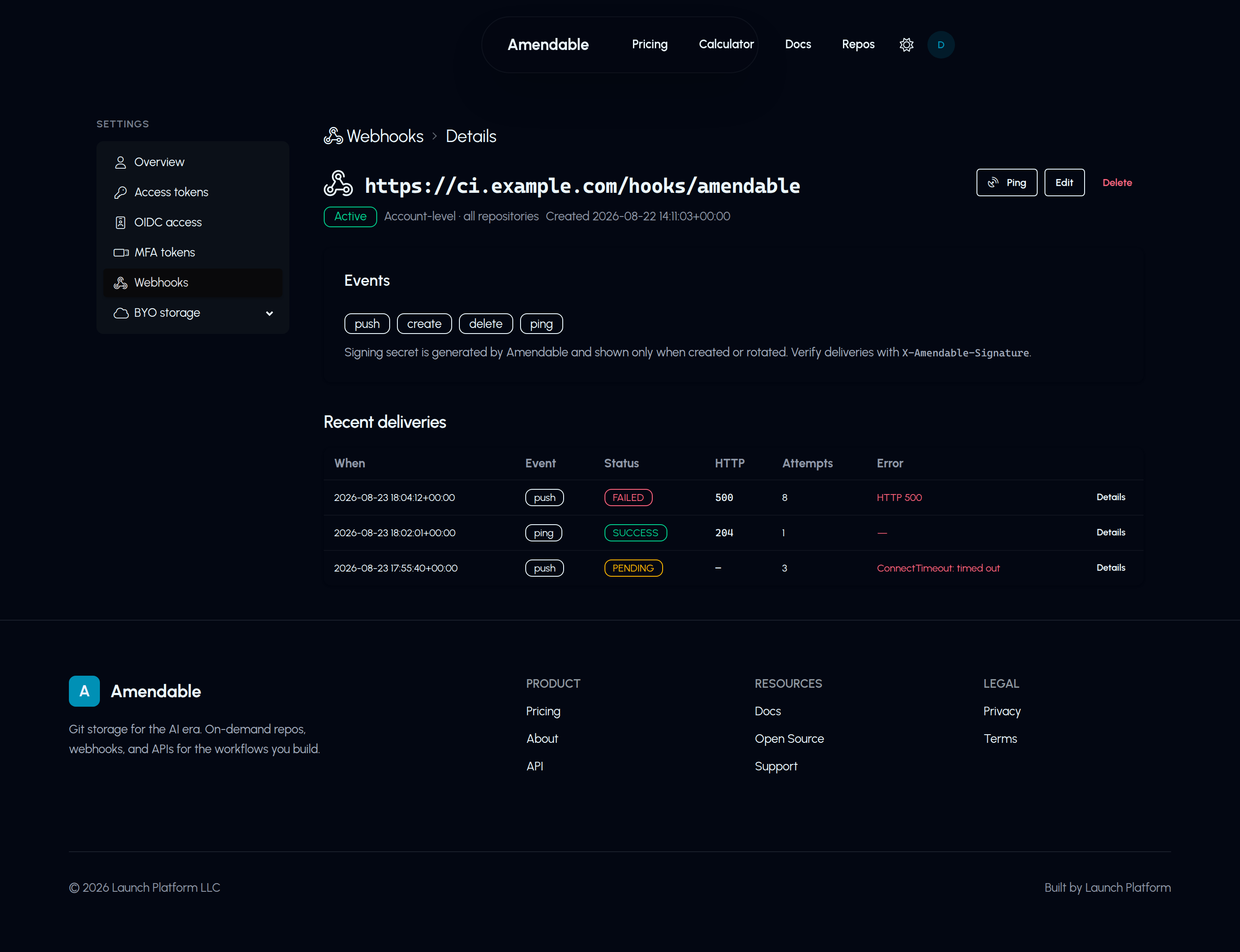Expand the BYO storage chevron
The height and width of the screenshot is (952, 1240).
point(270,313)
